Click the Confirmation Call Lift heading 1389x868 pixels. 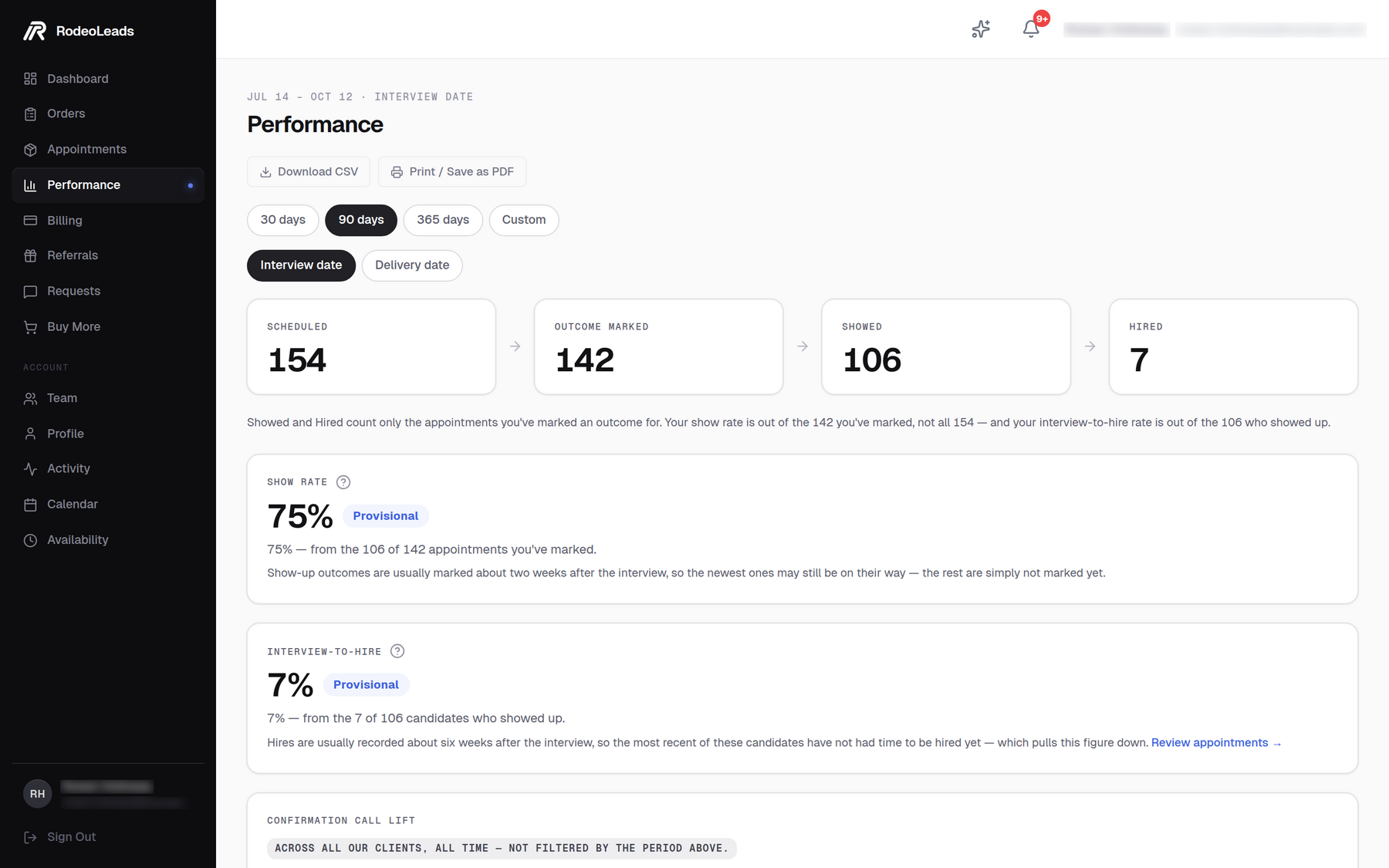pyautogui.click(x=341, y=821)
